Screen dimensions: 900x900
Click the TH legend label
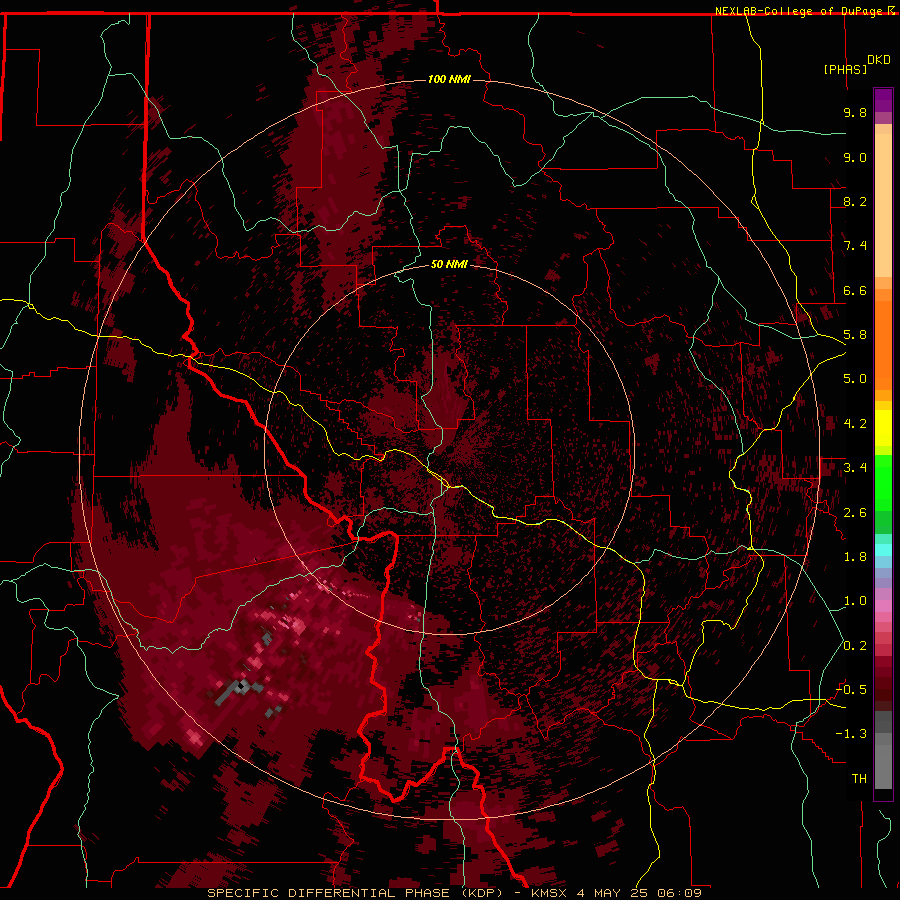pos(859,779)
